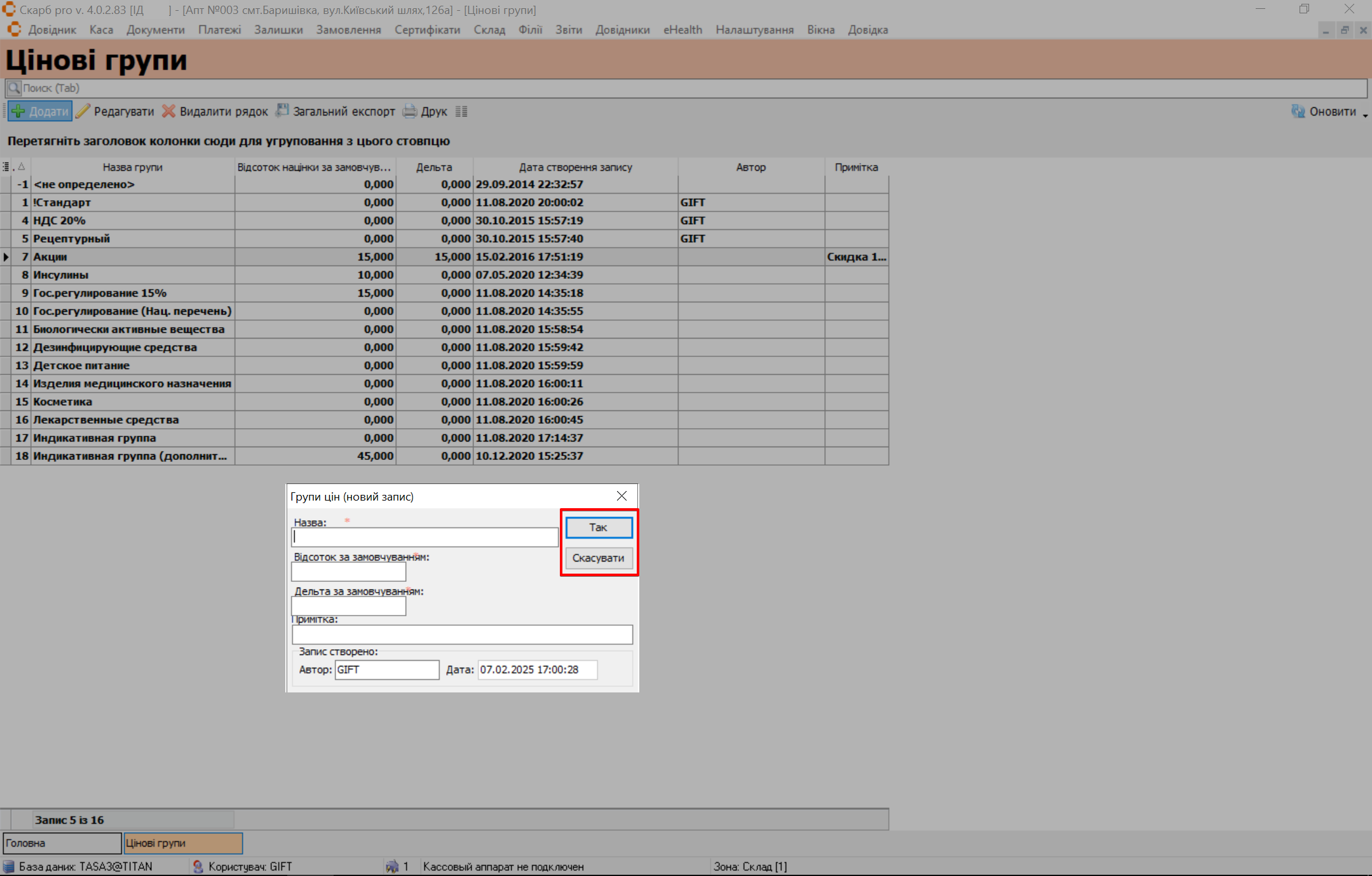
Task: Click the red X Видалити рядок icon
Action: pyautogui.click(x=168, y=112)
